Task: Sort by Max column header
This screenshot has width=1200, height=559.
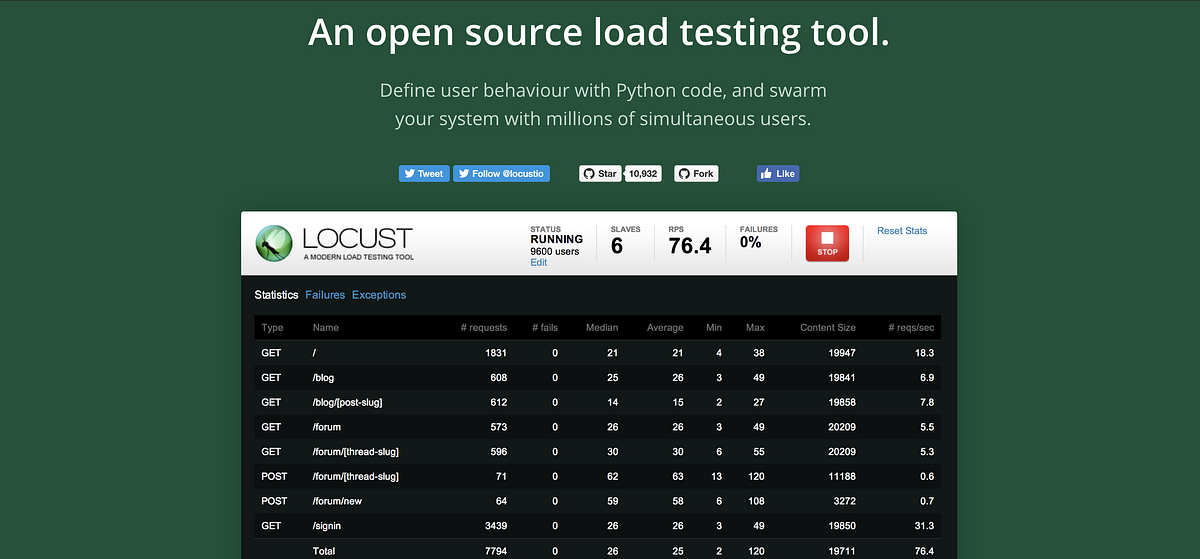Action: point(755,328)
